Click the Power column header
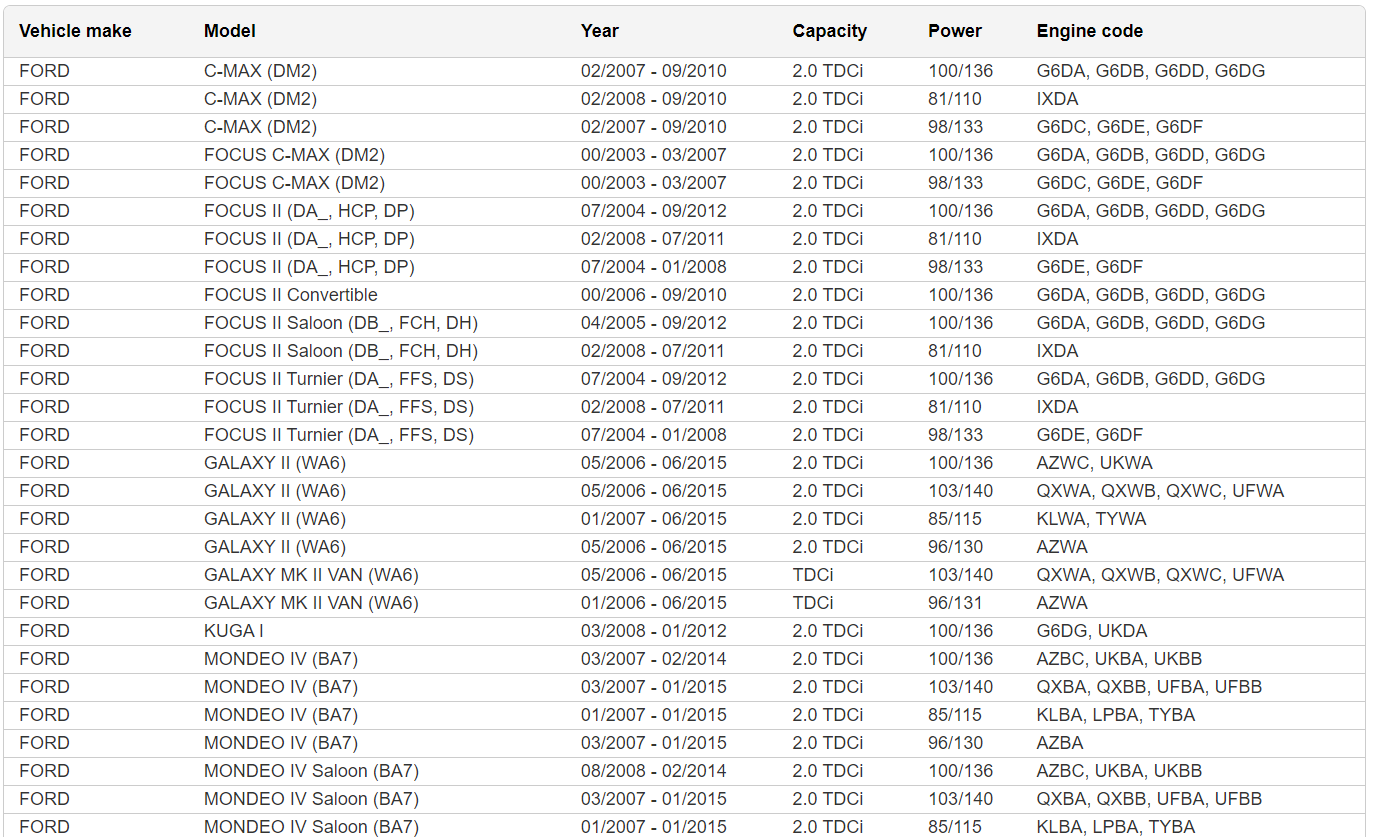Image resolution: width=1375 pixels, height=837 pixels. tap(954, 31)
